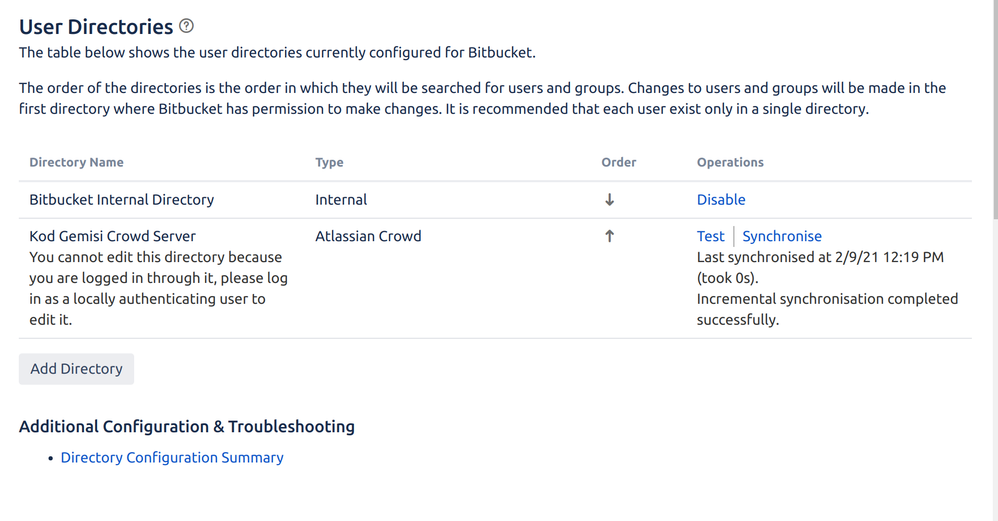
Task: Click the Add Directory button
Action: pyautogui.click(x=76, y=369)
